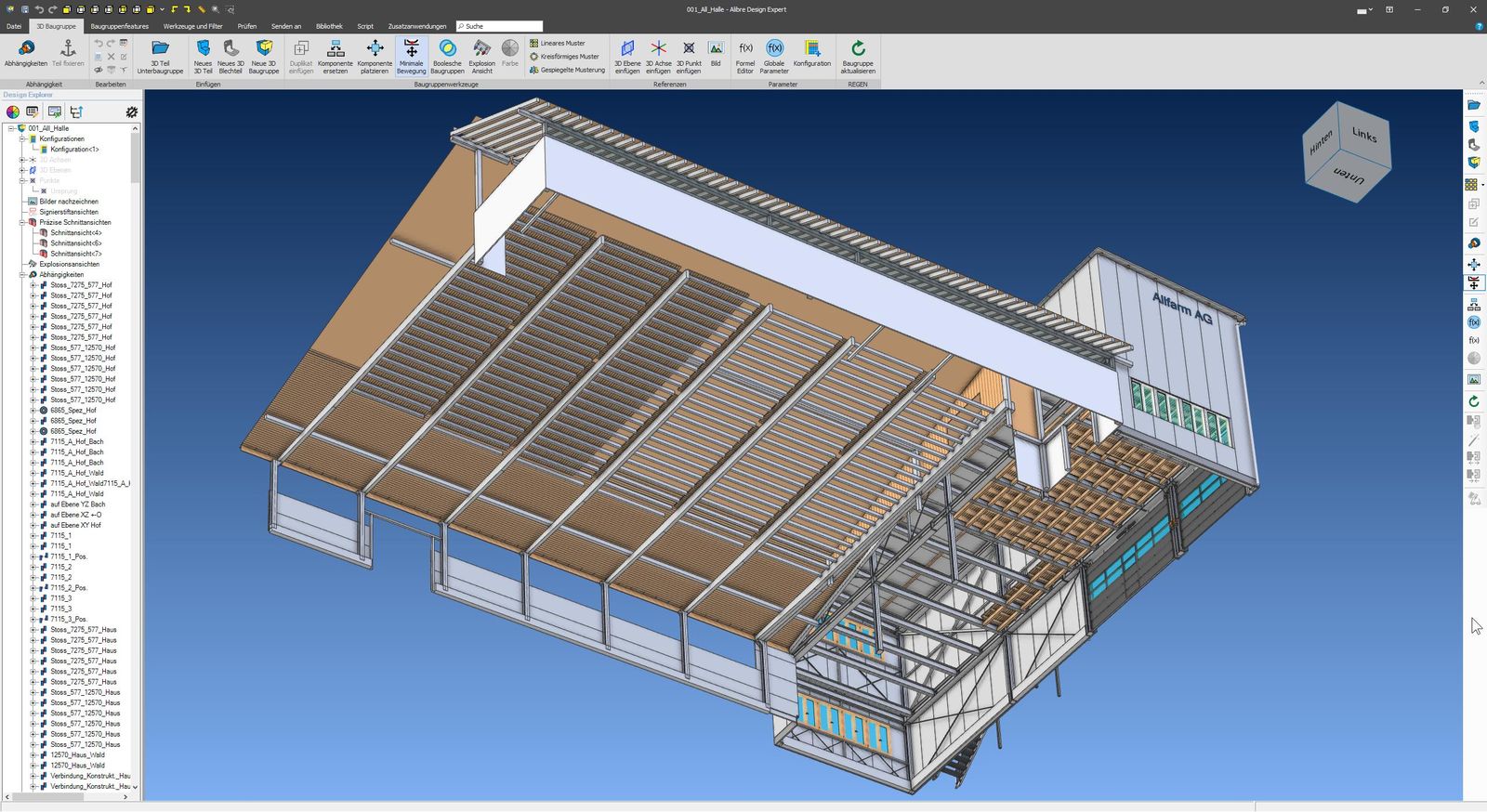Expand the 3D Achsen tree node

click(22, 160)
